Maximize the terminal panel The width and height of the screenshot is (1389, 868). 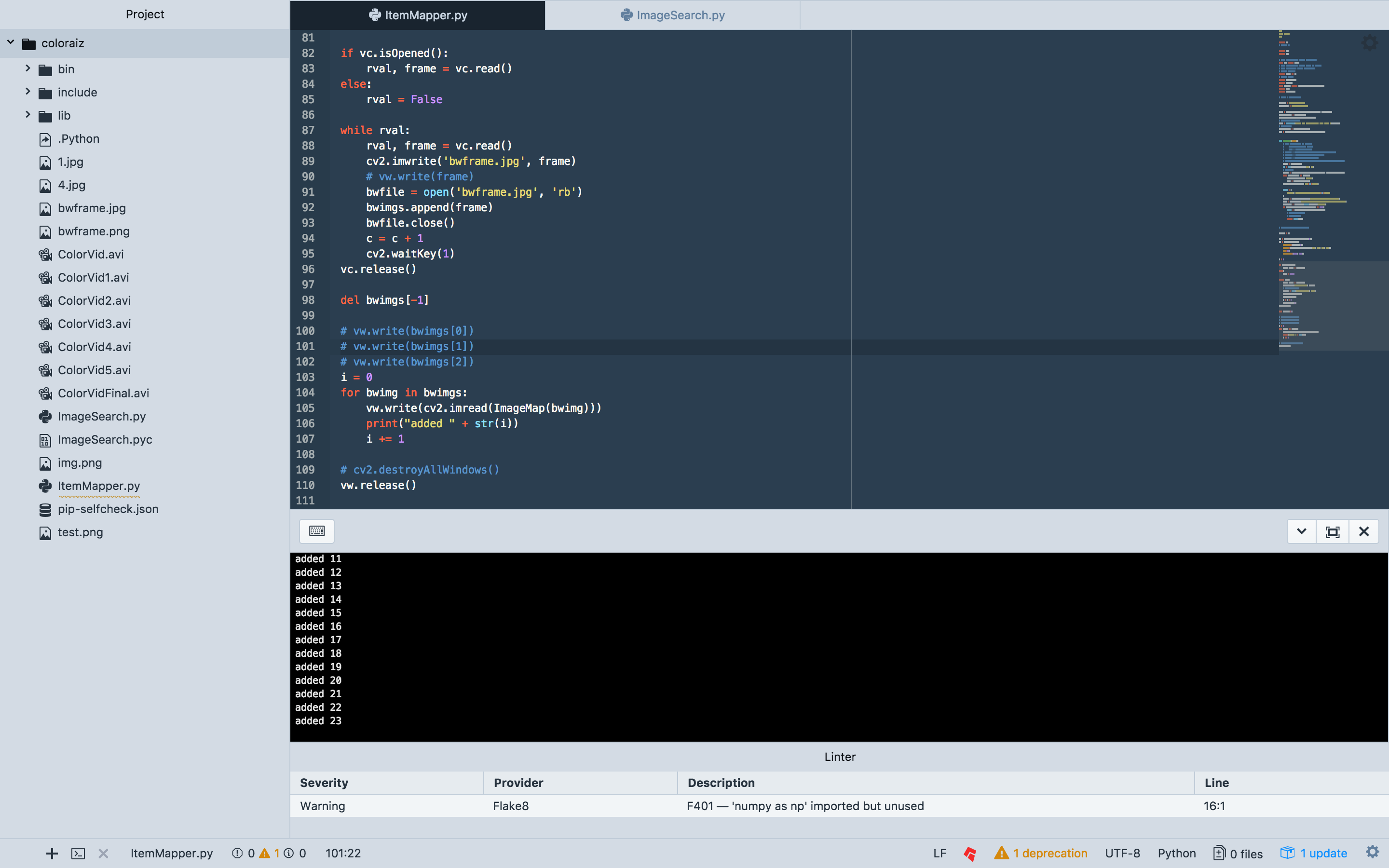pos(1333,531)
